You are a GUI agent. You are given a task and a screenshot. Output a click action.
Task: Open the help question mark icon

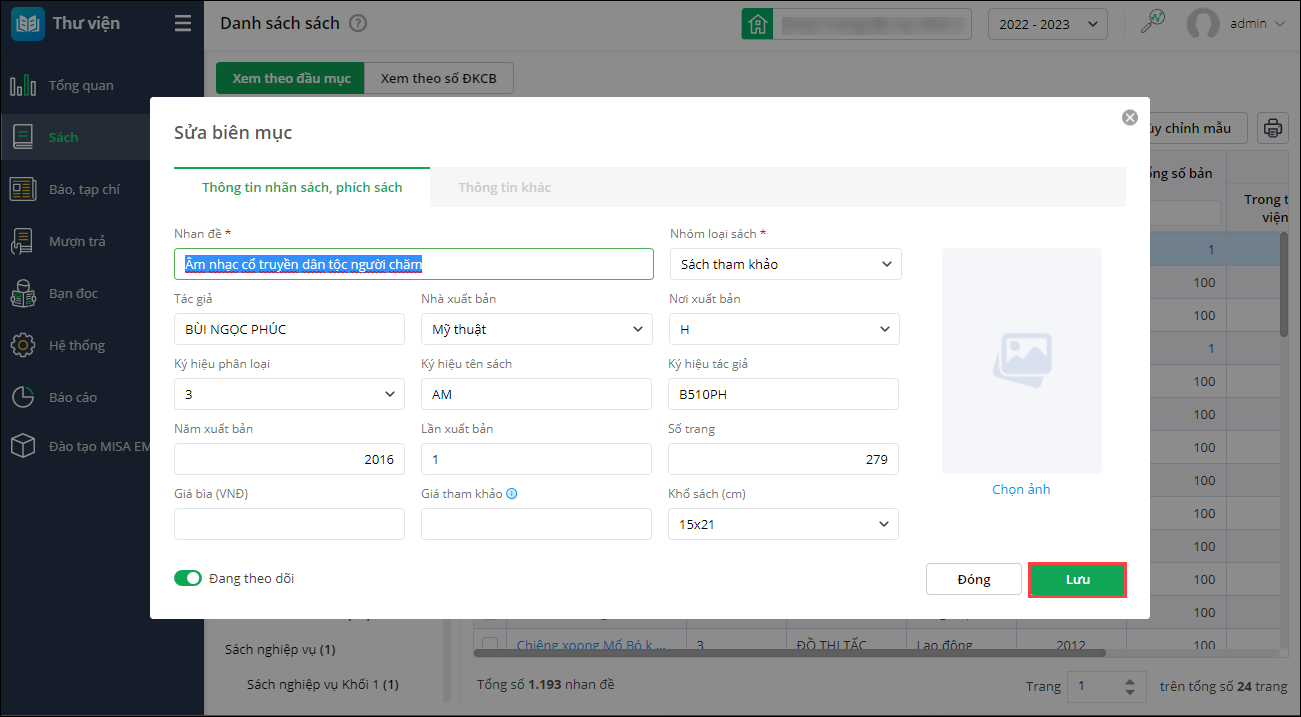[358, 23]
